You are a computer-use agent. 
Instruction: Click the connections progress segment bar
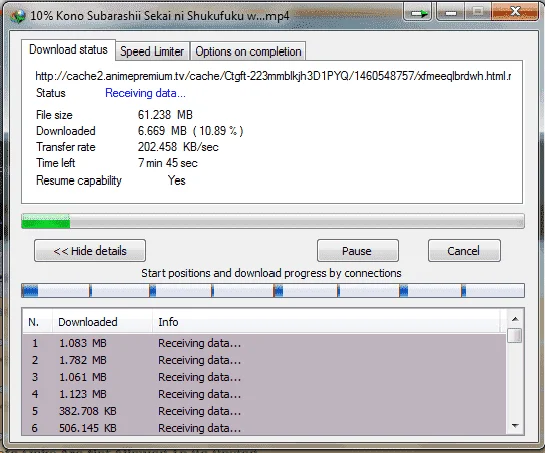[x=273, y=291]
